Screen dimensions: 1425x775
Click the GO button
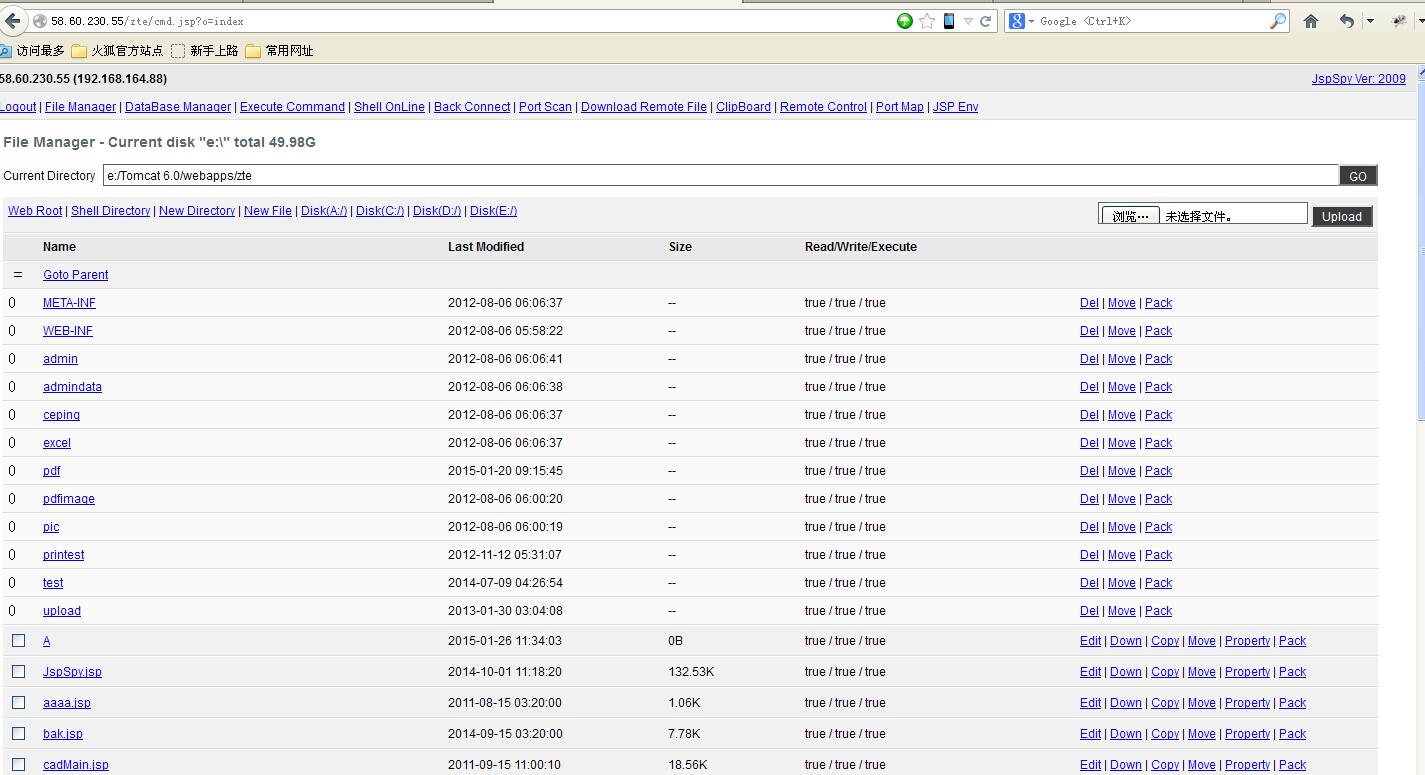coord(1358,176)
